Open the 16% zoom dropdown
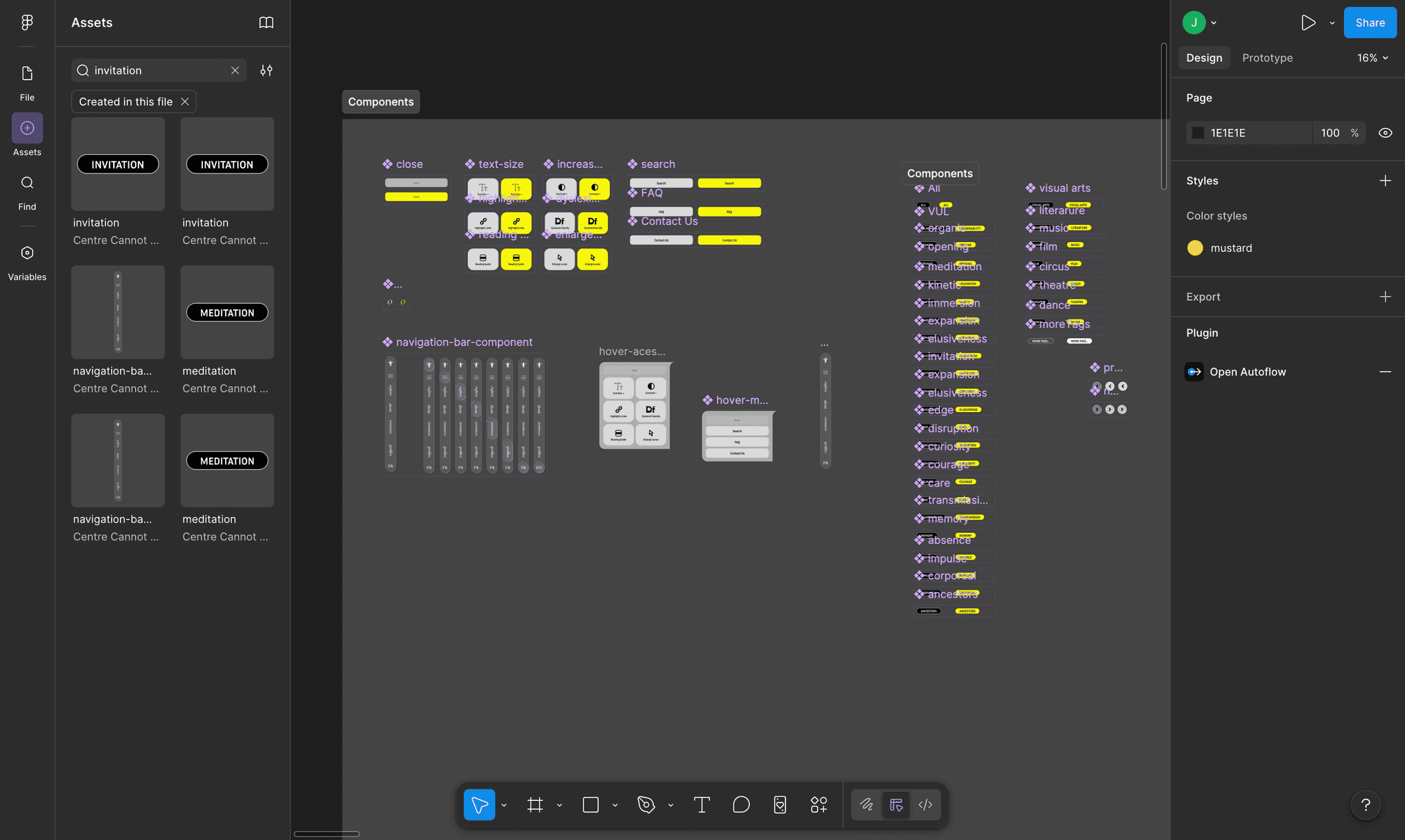This screenshot has width=1405, height=840. (x=1372, y=58)
